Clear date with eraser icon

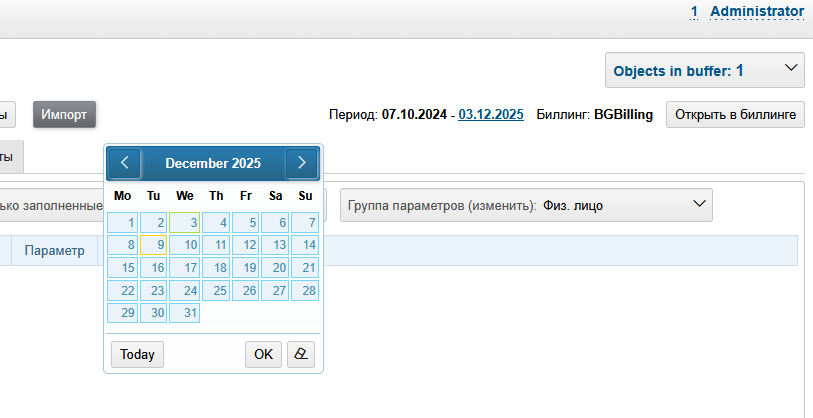click(300, 354)
